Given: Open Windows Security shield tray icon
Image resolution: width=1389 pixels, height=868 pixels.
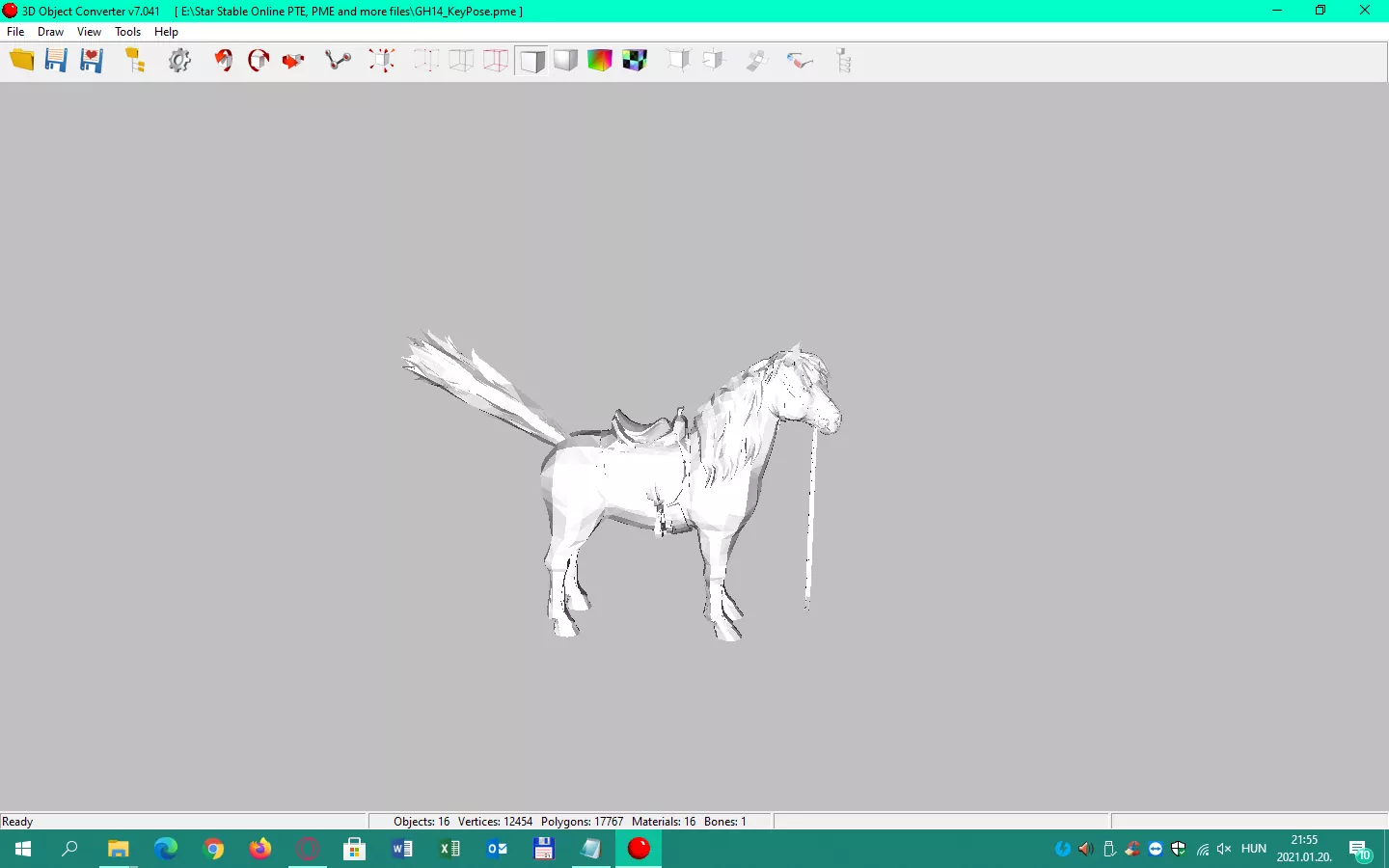Looking at the screenshot, I should (x=1179, y=849).
